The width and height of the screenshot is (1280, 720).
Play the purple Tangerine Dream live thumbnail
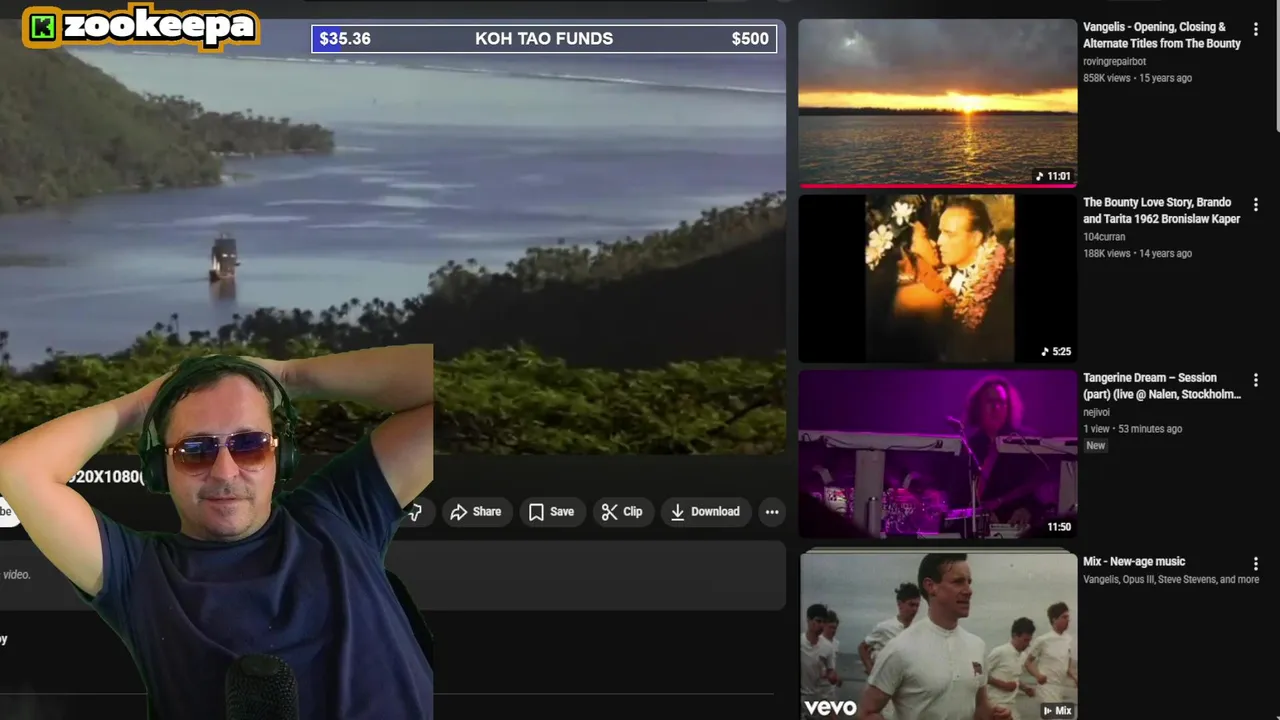pos(938,454)
